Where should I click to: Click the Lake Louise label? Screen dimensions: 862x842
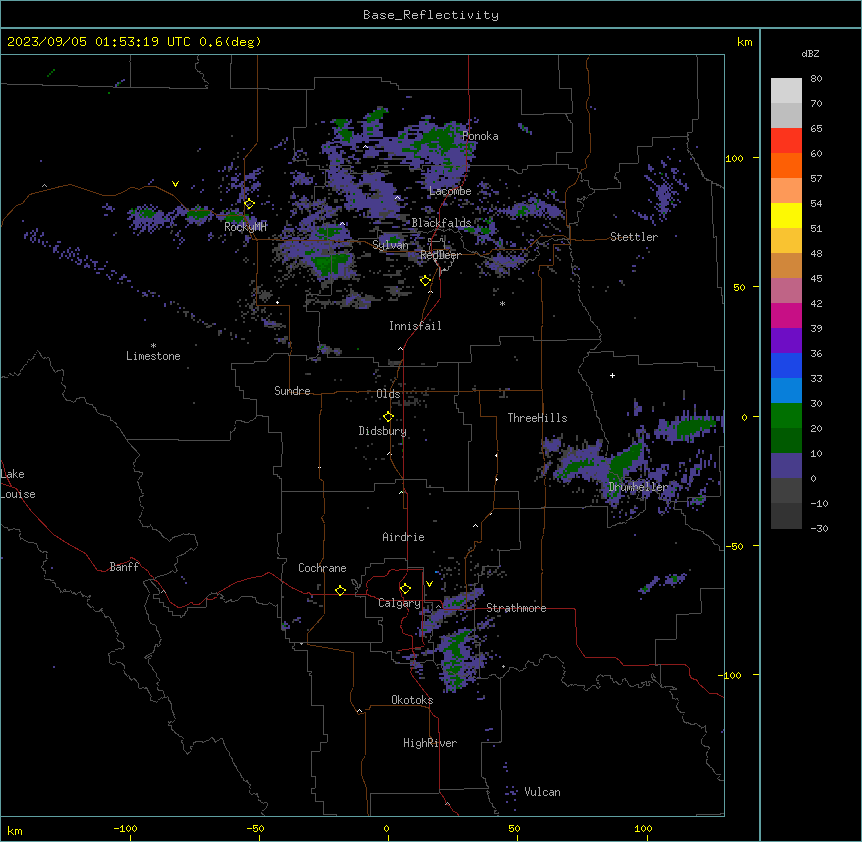[18, 484]
